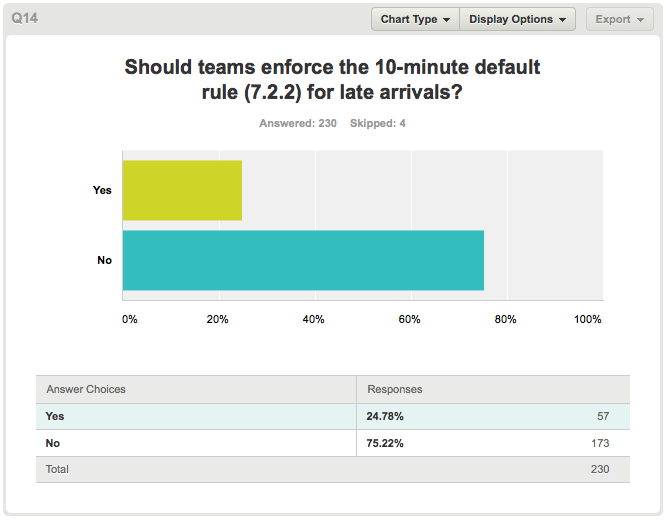Screen dimensions: 666x520
Task: Click the Answer Choices column header
Action: pyautogui.click(x=86, y=389)
